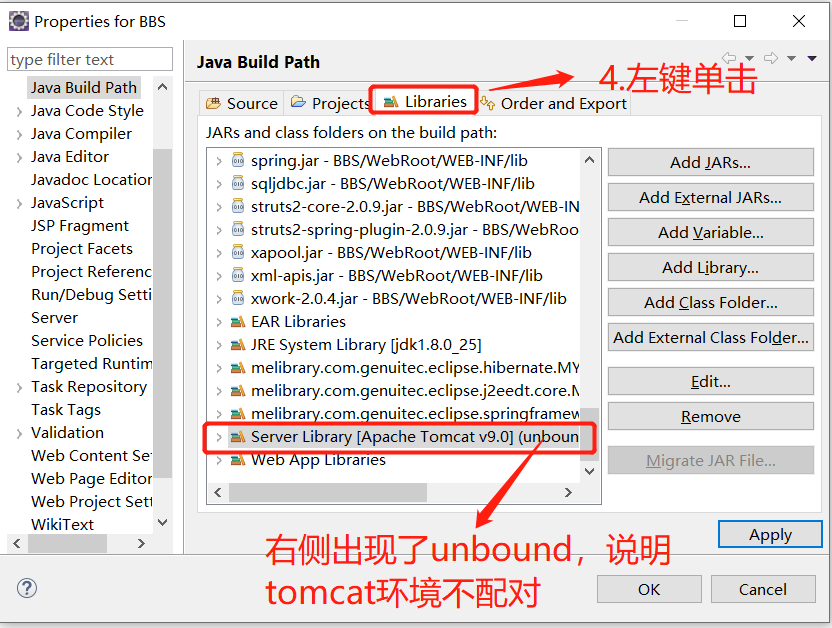Click into the type filter text field

click(90, 59)
